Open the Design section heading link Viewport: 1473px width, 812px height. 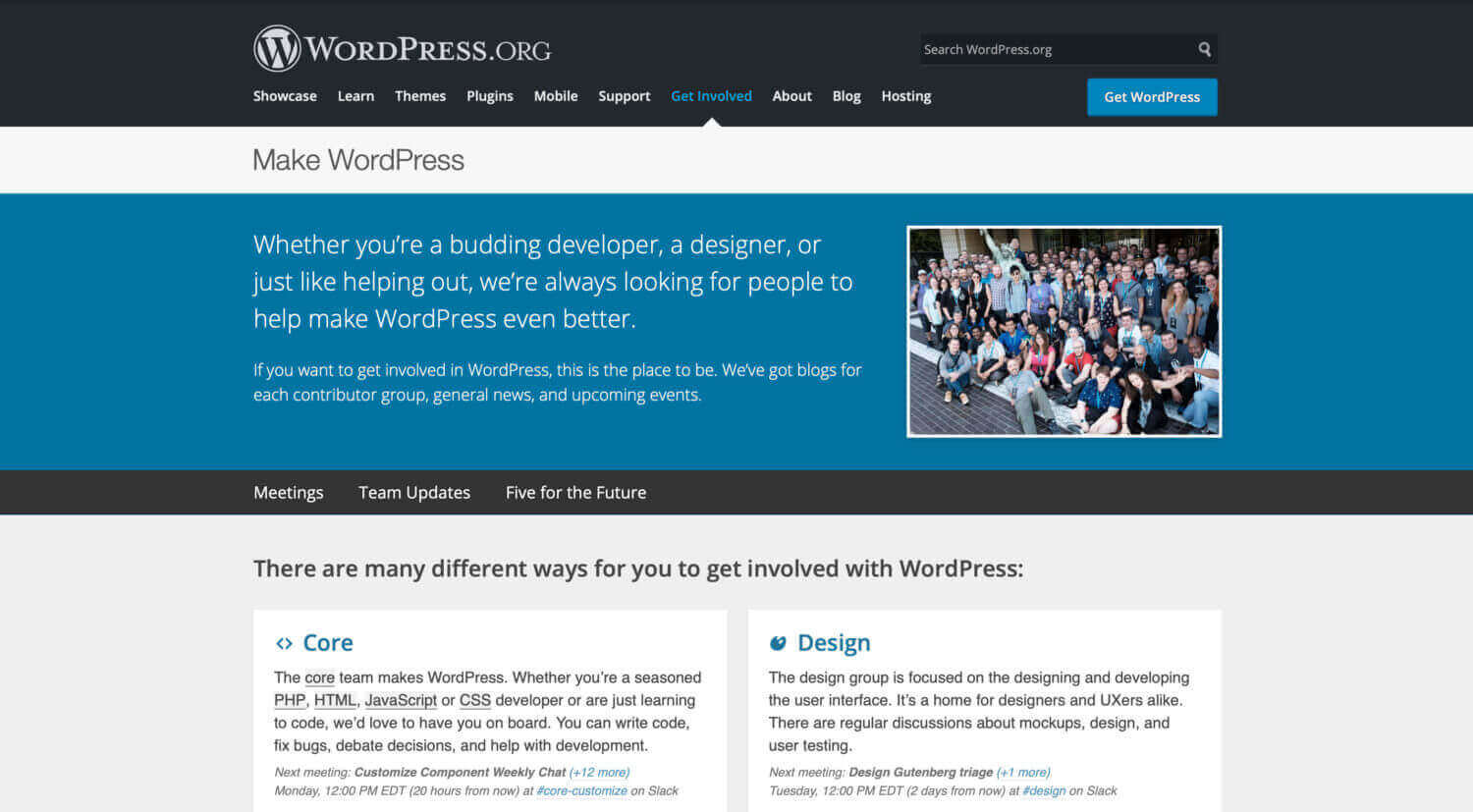click(834, 643)
